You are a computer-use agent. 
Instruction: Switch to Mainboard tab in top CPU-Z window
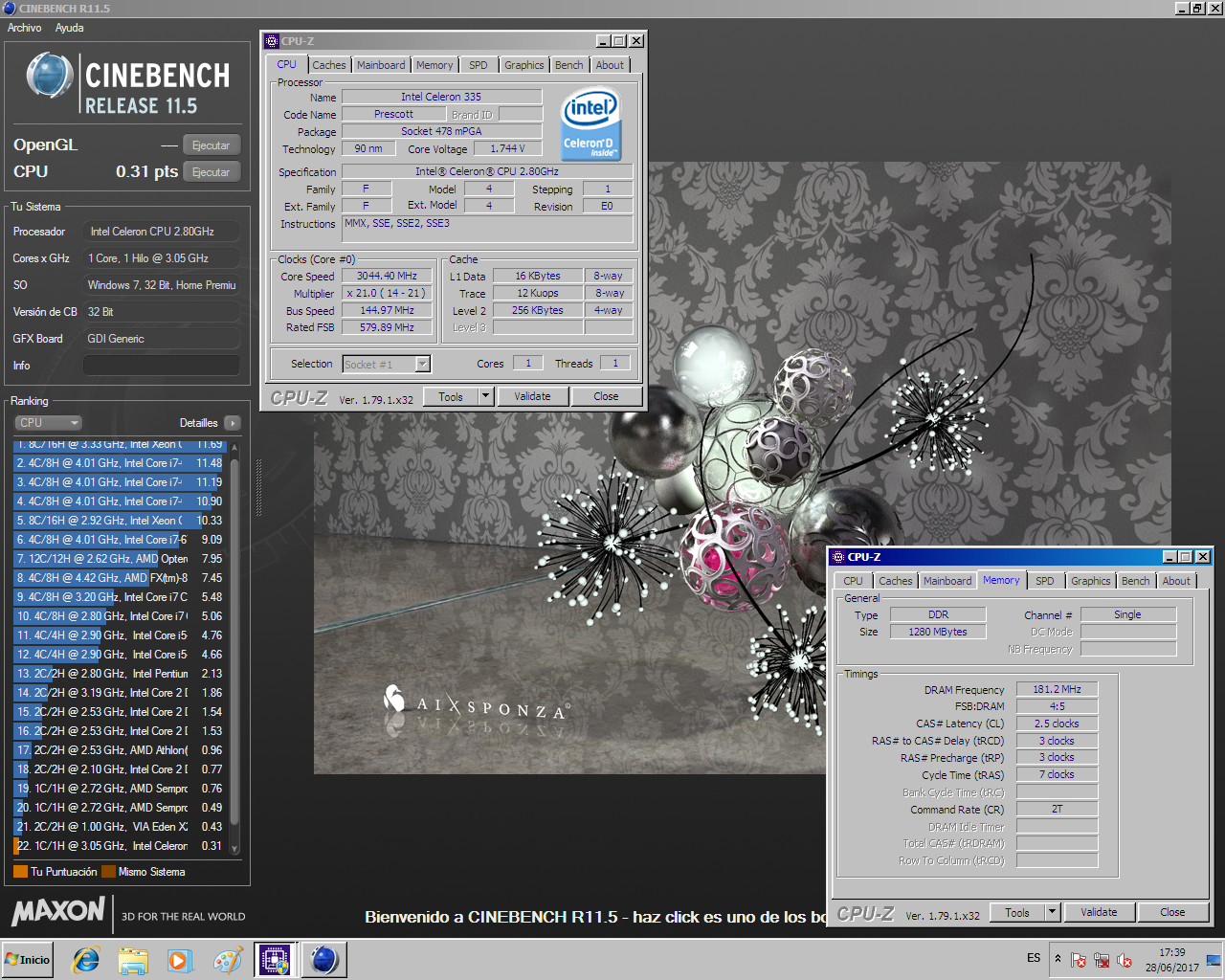pos(381,65)
